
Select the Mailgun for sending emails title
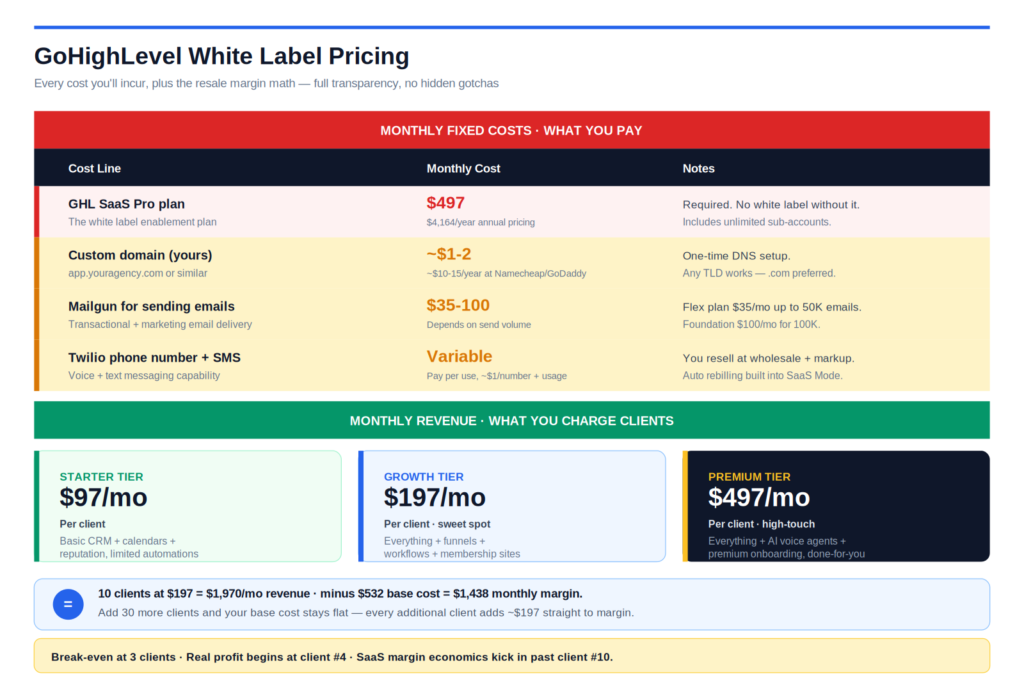pyautogui.click(x=151, y=306)
